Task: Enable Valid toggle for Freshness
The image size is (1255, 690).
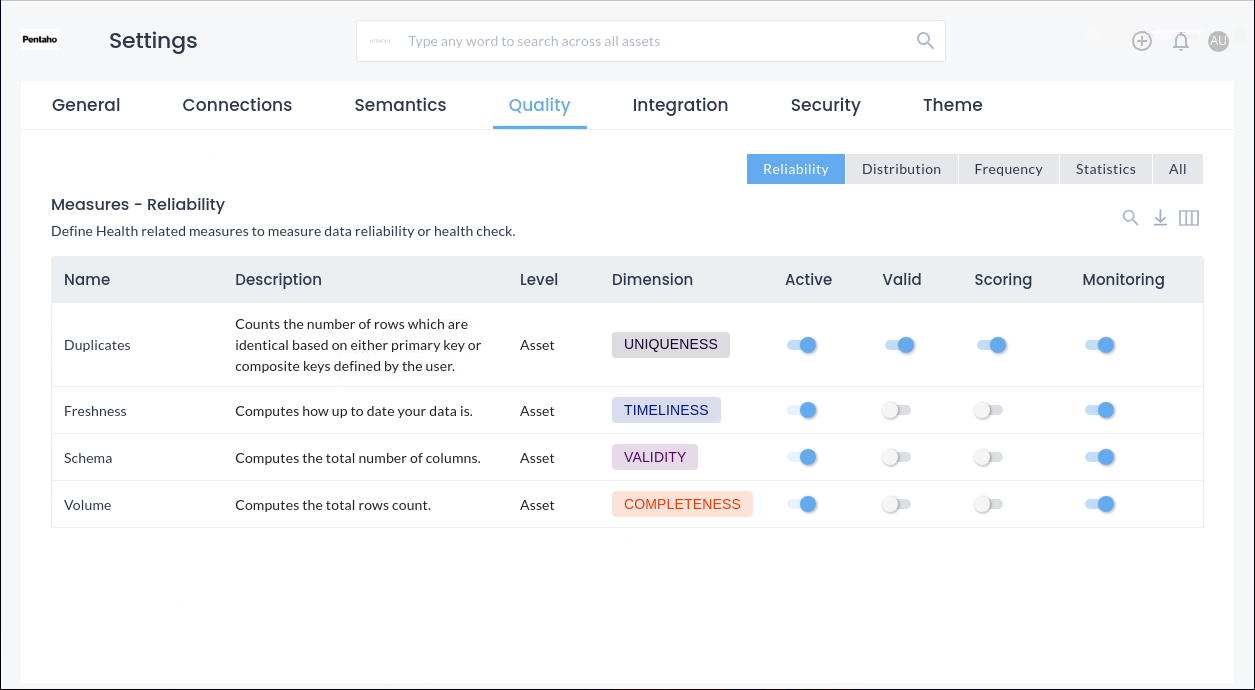Action: (x=896, y=411)
